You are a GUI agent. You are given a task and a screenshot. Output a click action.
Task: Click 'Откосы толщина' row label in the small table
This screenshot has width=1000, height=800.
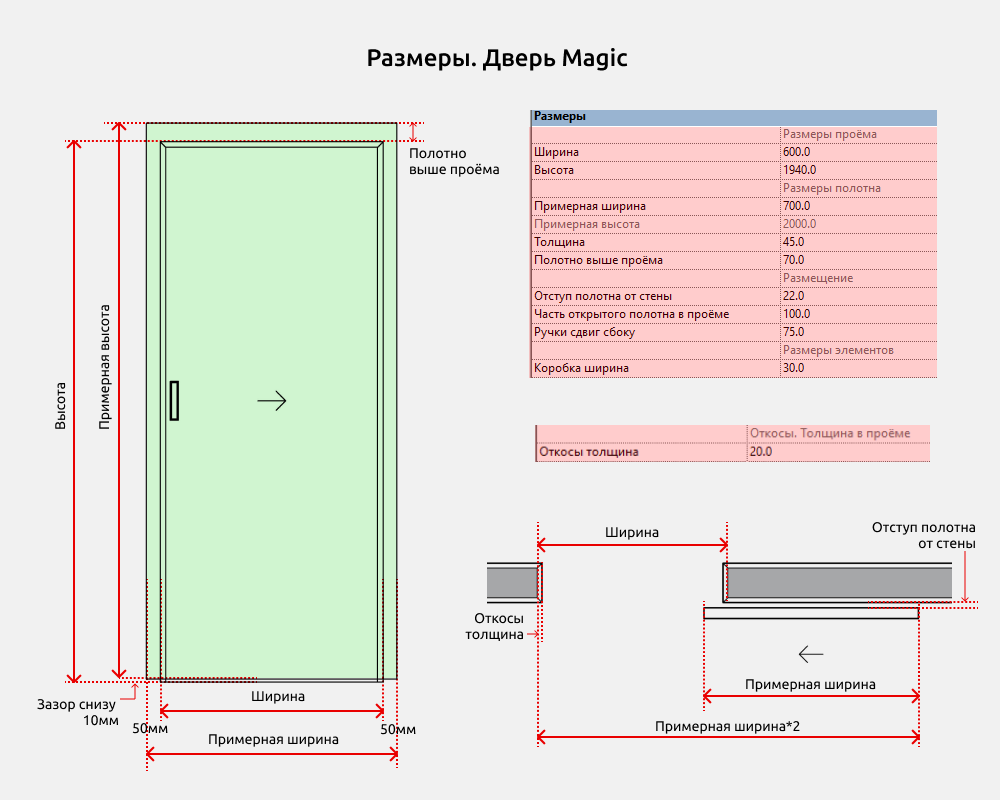click(x=589, y=452)
